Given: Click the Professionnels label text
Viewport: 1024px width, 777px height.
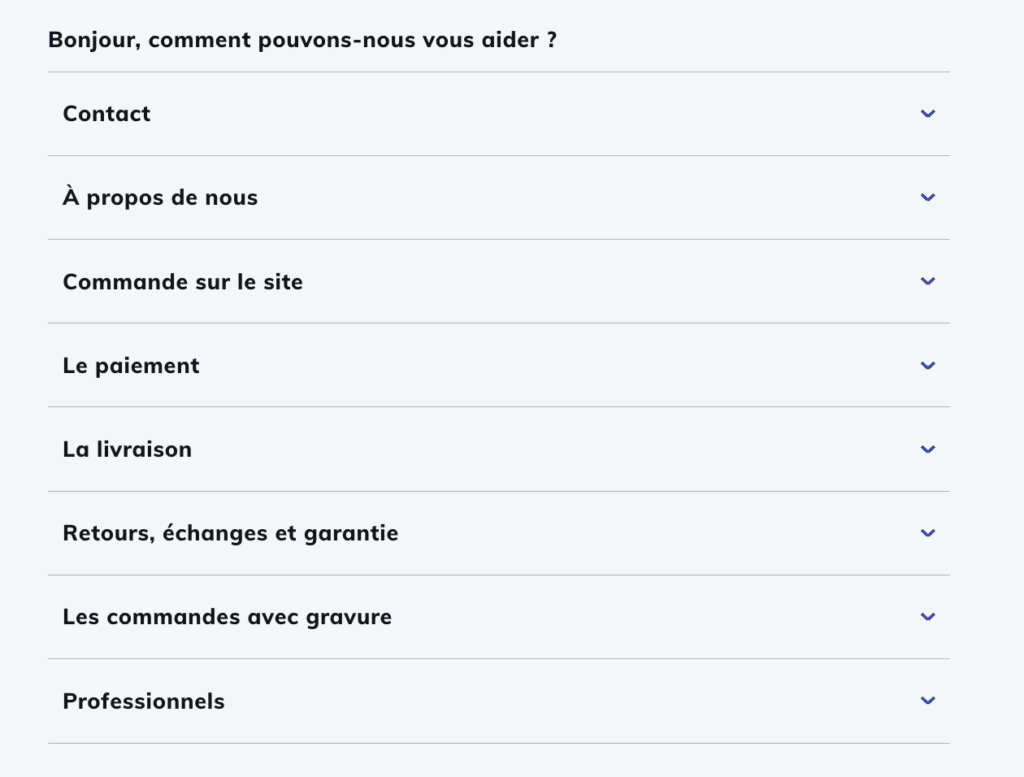Looking at the screenshot, I should [x=144, y=701].
